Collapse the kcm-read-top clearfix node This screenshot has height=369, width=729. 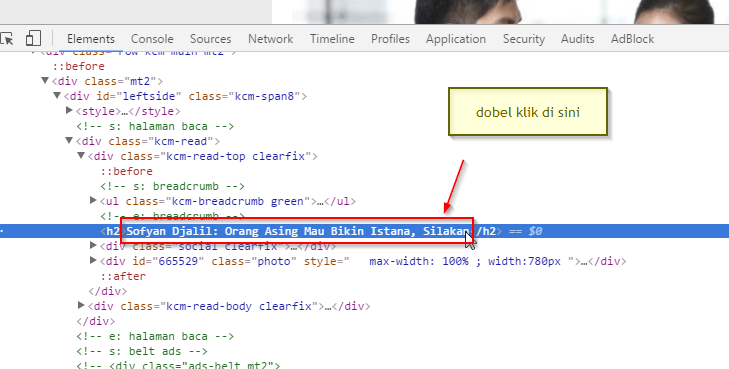tap(81, 155)
